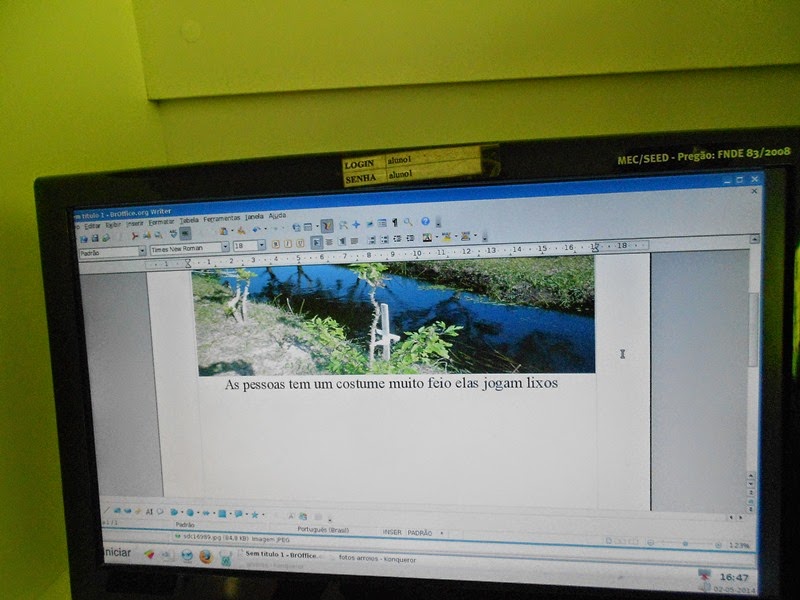
Task: Click the Paste clipboard icon
Action: [x=224, y=231]
